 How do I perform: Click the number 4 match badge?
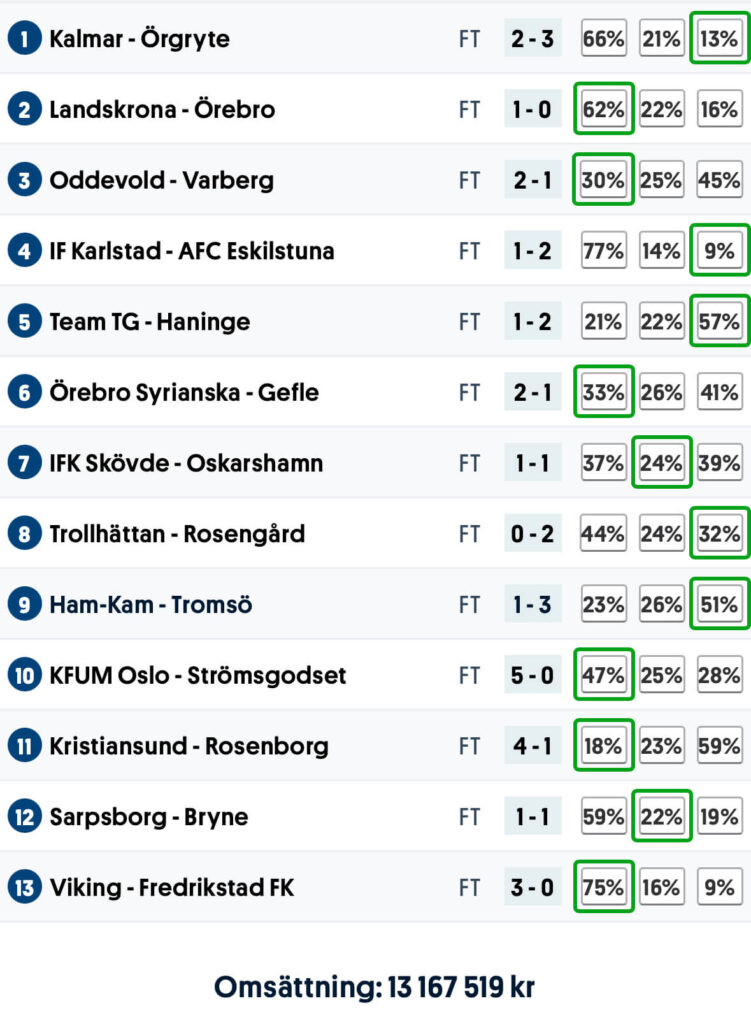click(23, 251)
